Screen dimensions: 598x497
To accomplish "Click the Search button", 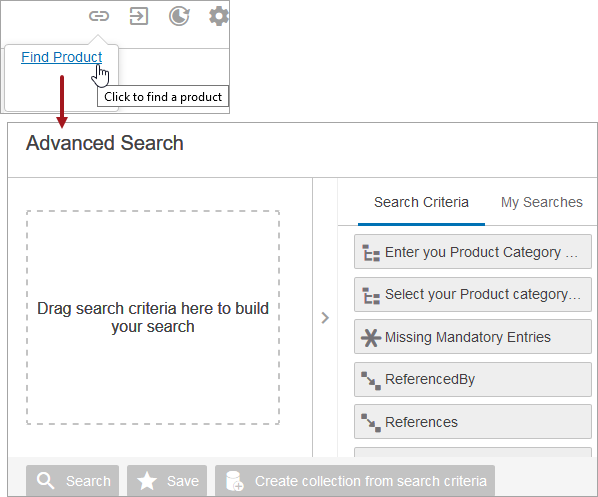I will click(x=72, y=480).
